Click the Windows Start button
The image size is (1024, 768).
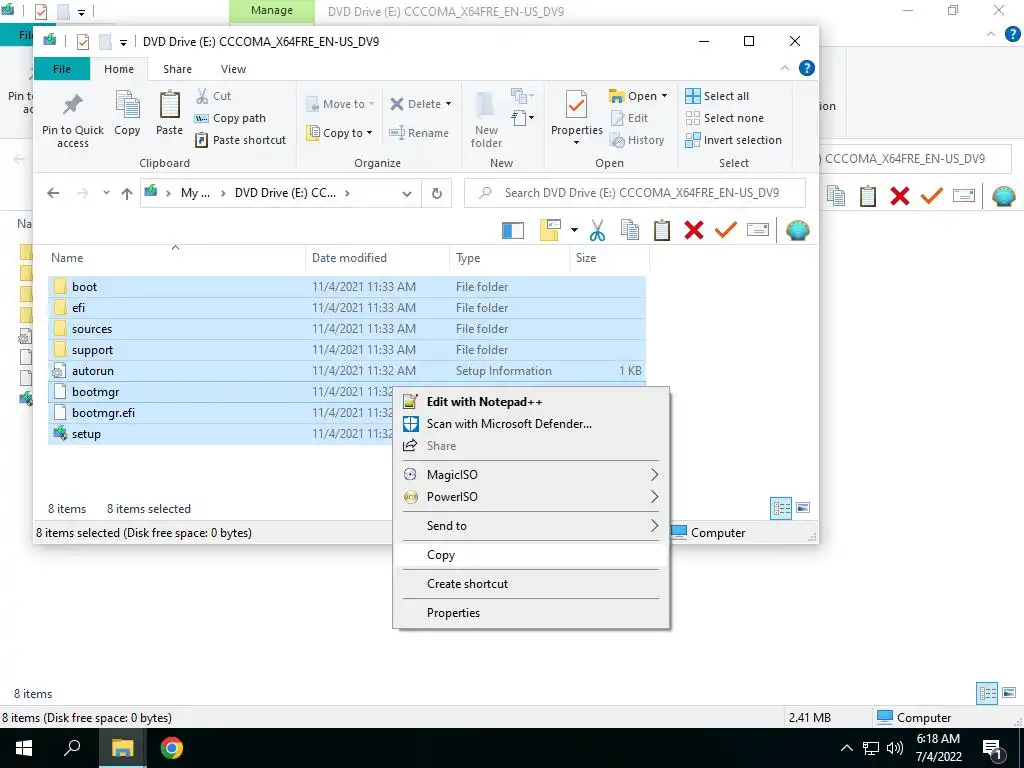click(x=24, y=748)
